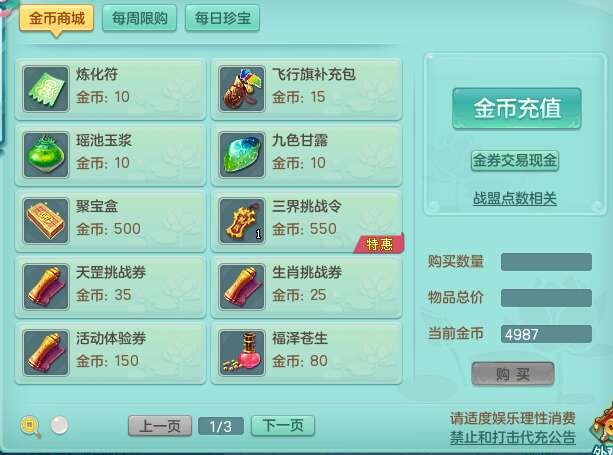Toggle the white round orb button

(x=59, y=425)
